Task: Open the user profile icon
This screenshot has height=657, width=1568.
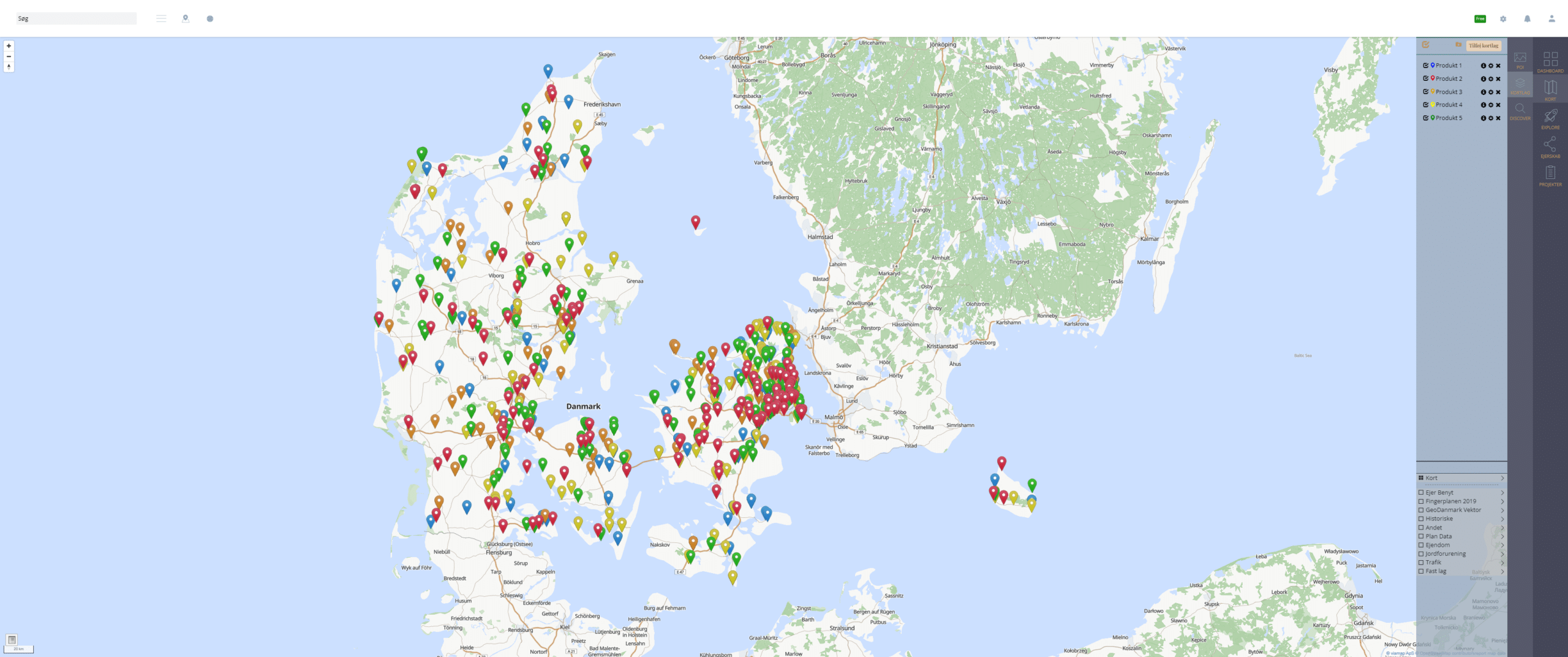Action: (1551, 19)
